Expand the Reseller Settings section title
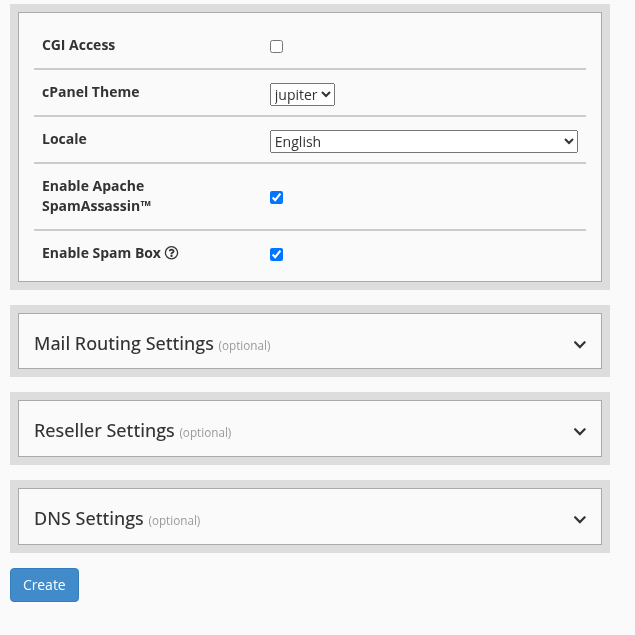The height and width of the screenshot is (635, 635). coord(104,430)
